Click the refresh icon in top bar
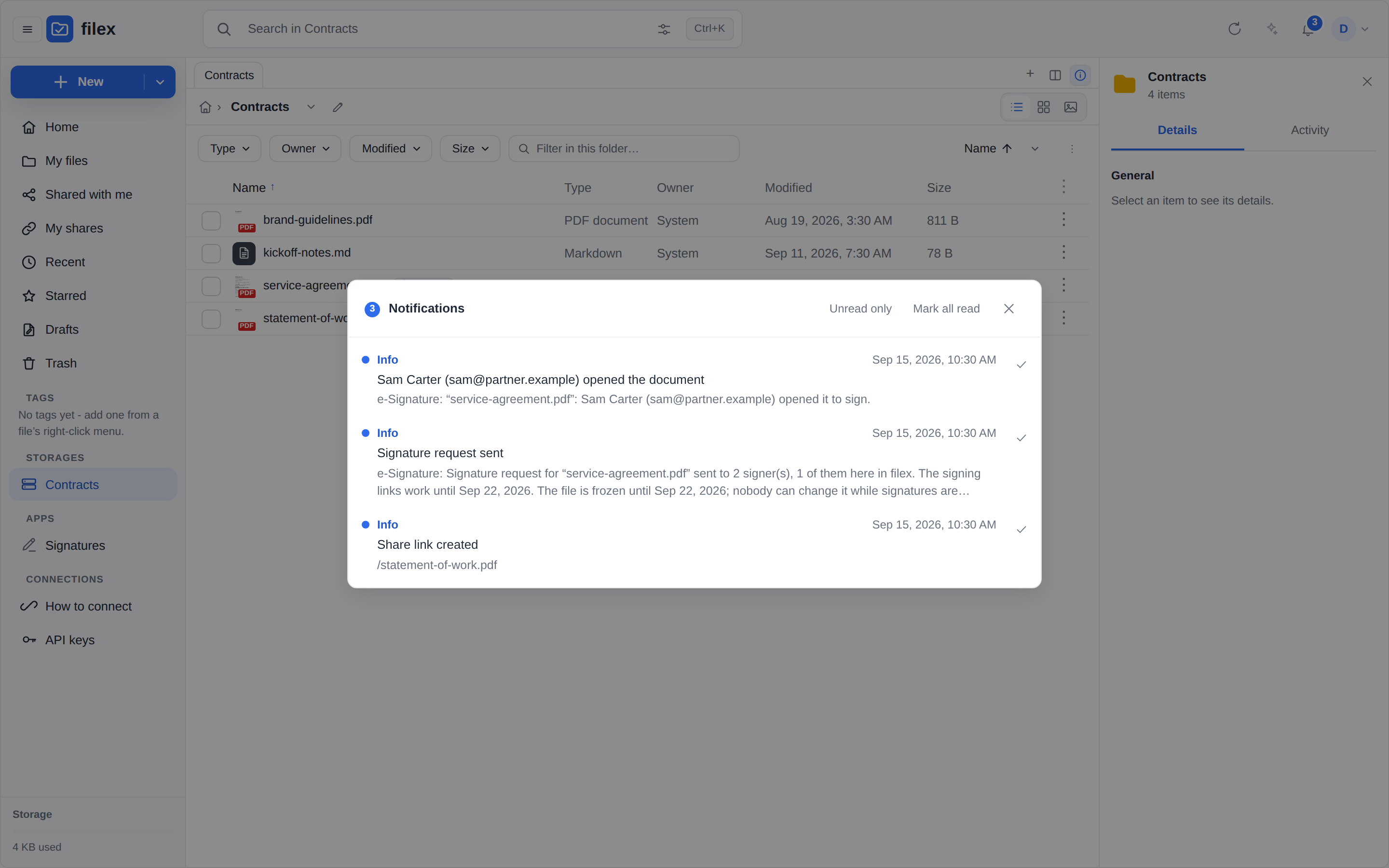1389x868 pixels. point(1234,29)
